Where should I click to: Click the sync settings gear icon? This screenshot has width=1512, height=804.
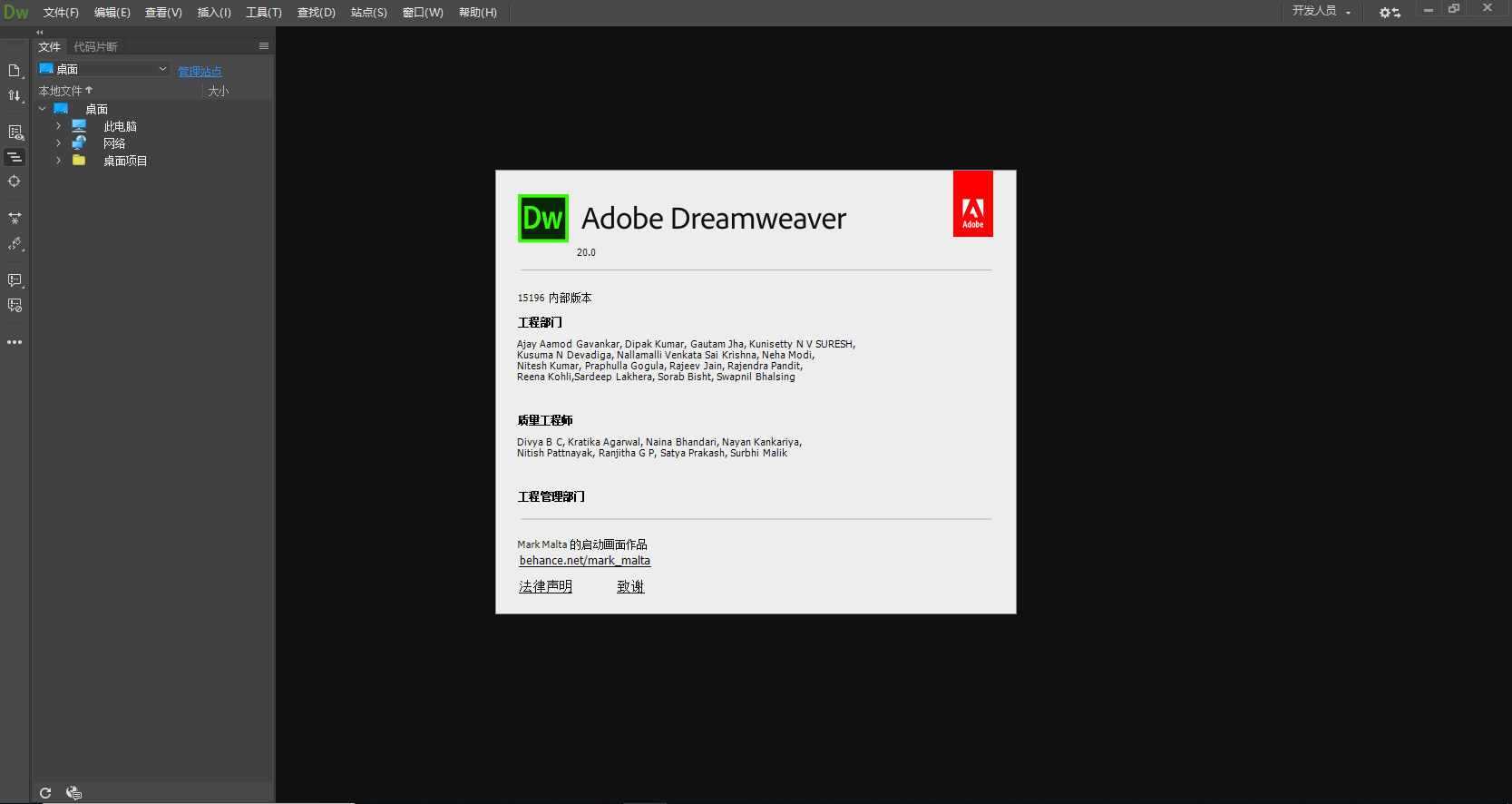[x=1390, y=13]
